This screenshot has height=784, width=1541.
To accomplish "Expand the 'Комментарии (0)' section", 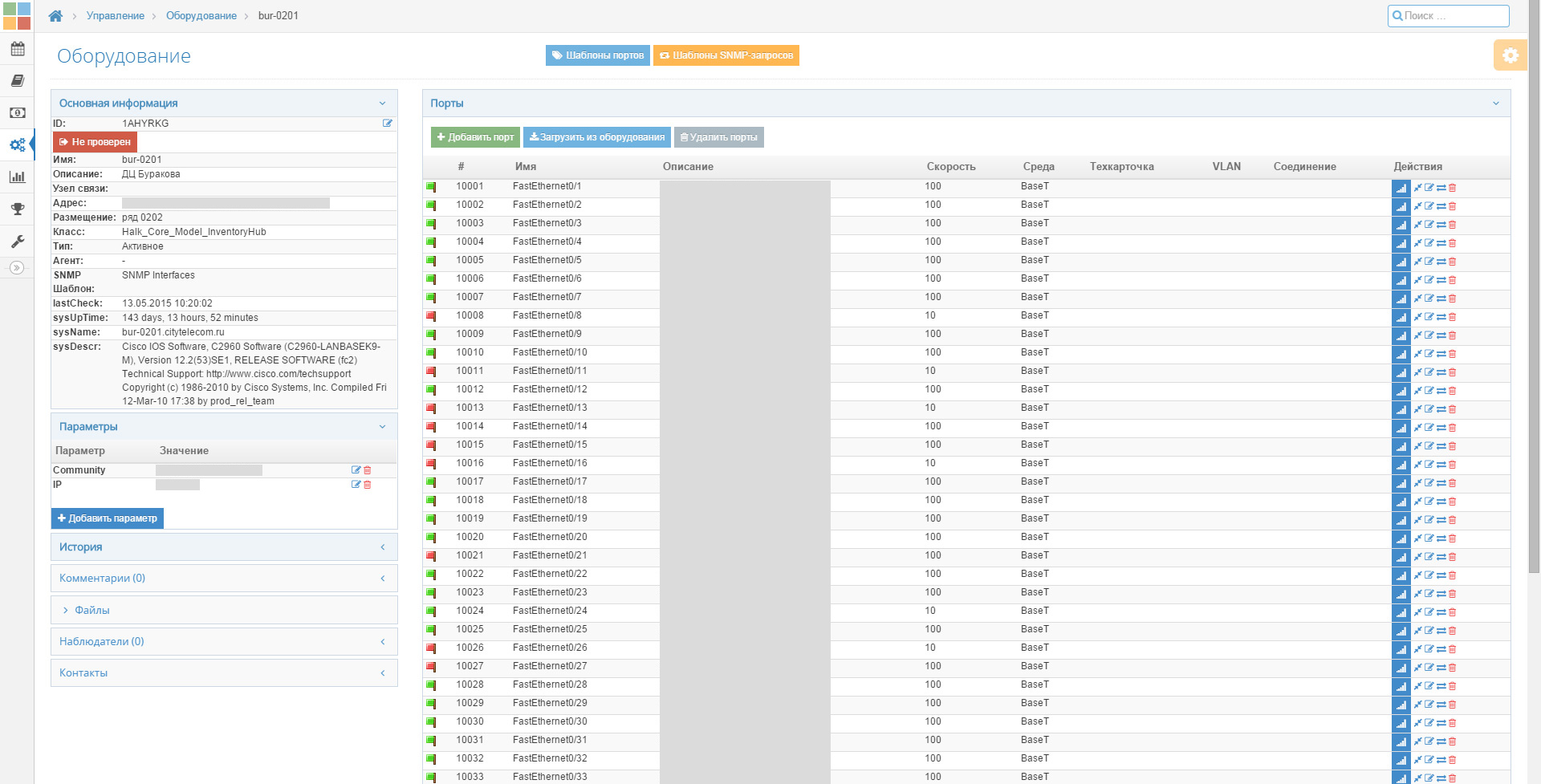I will [x=382, y=579].
